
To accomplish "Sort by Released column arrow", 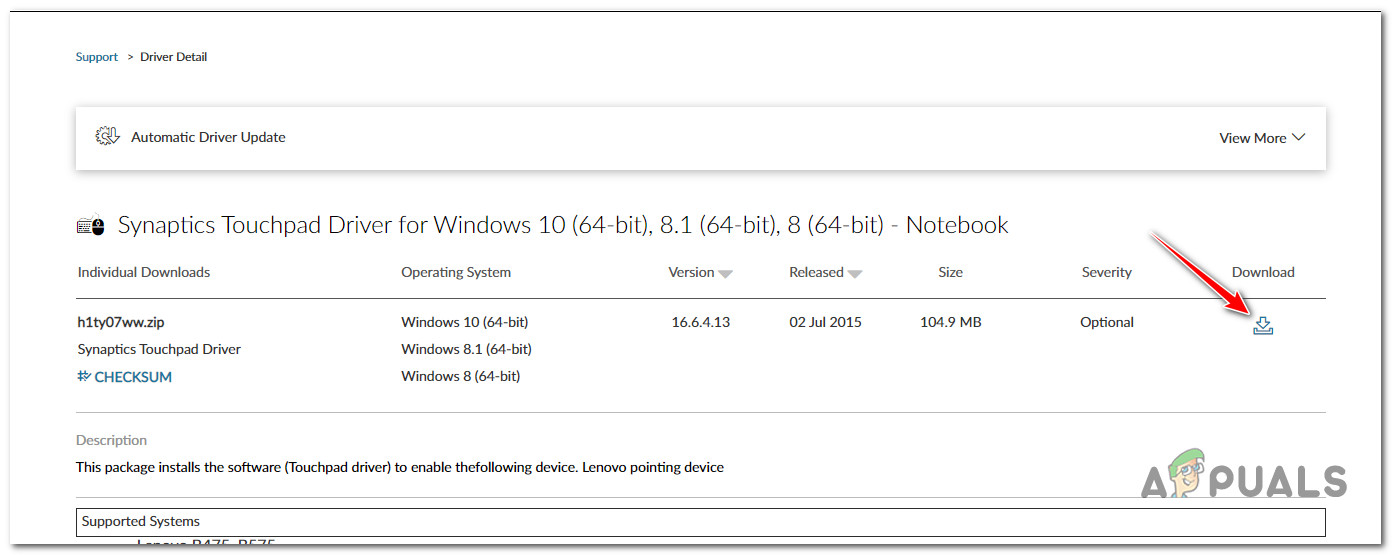I will pyautogui.click(x=855, y=274).
